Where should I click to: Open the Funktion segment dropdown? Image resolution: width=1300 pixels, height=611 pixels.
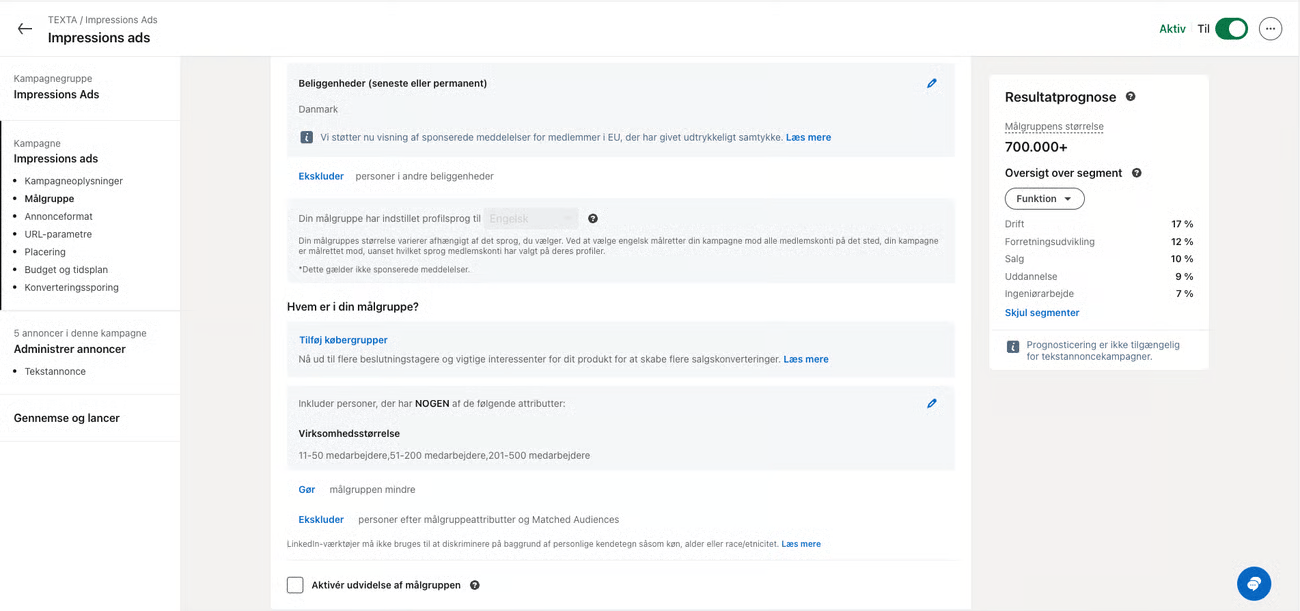click(x=1044, y=199)
